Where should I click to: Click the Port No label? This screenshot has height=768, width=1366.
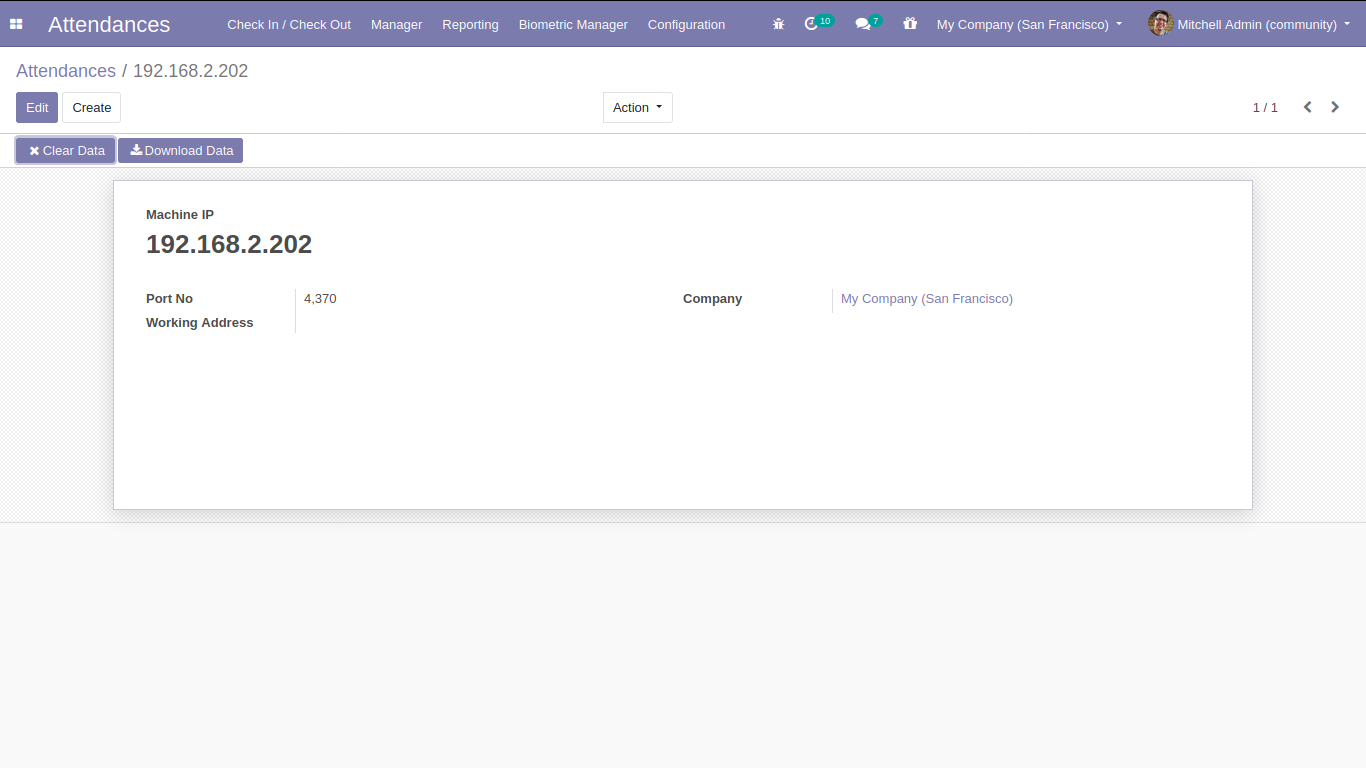point(169,299)
